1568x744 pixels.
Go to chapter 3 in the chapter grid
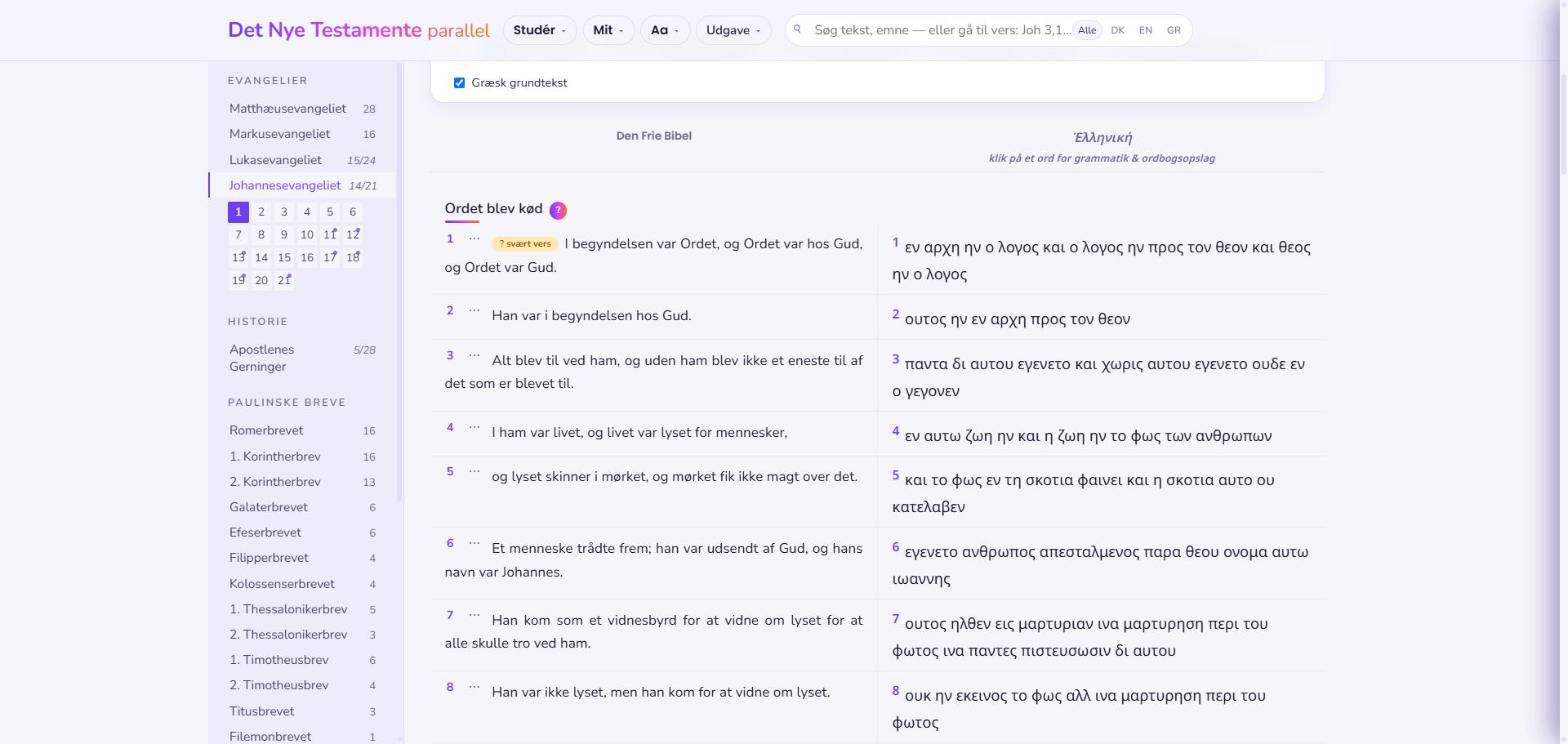point(284,212)
